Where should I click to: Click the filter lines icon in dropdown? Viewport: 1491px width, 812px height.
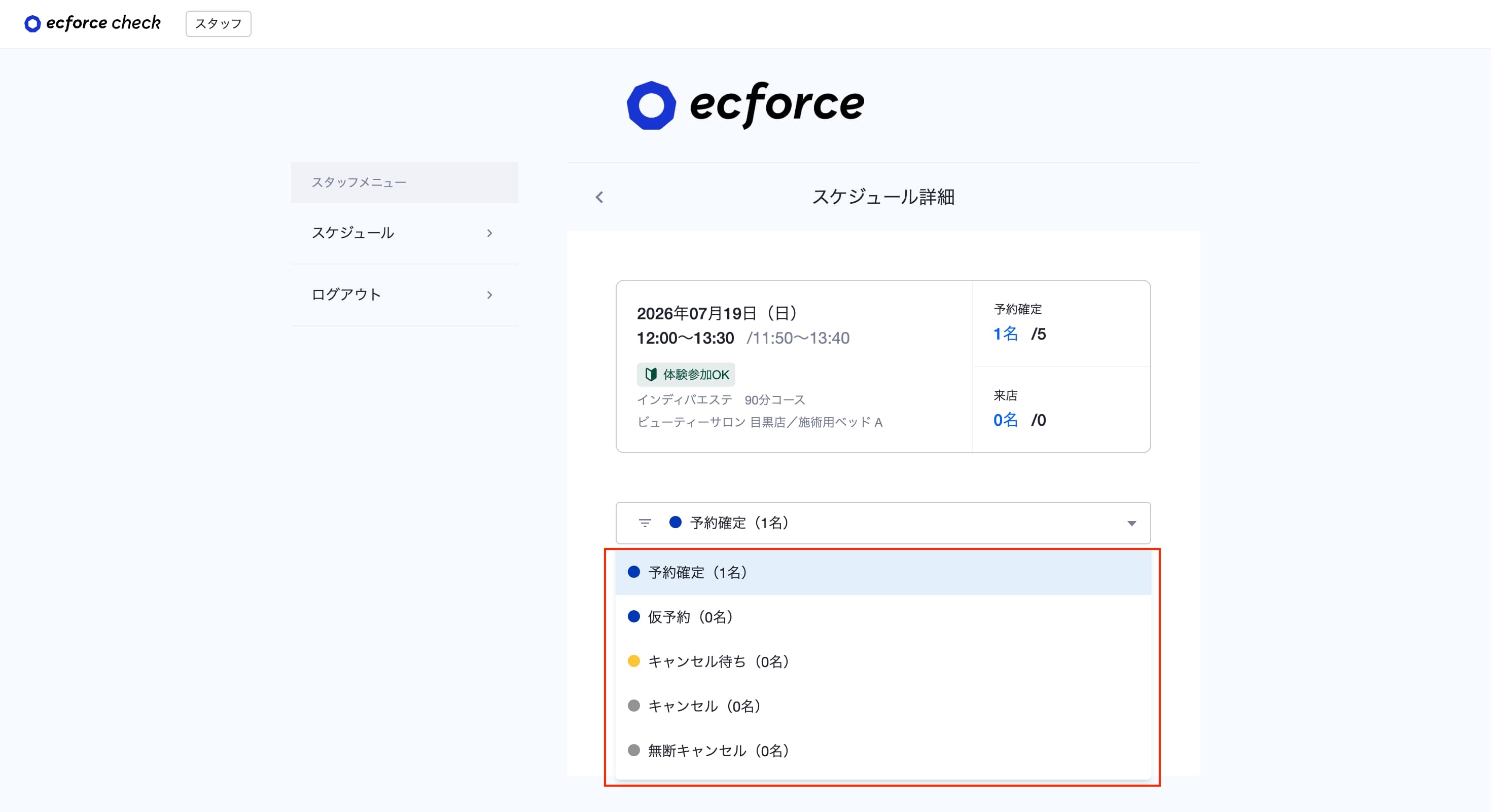[x=645, y=523]
